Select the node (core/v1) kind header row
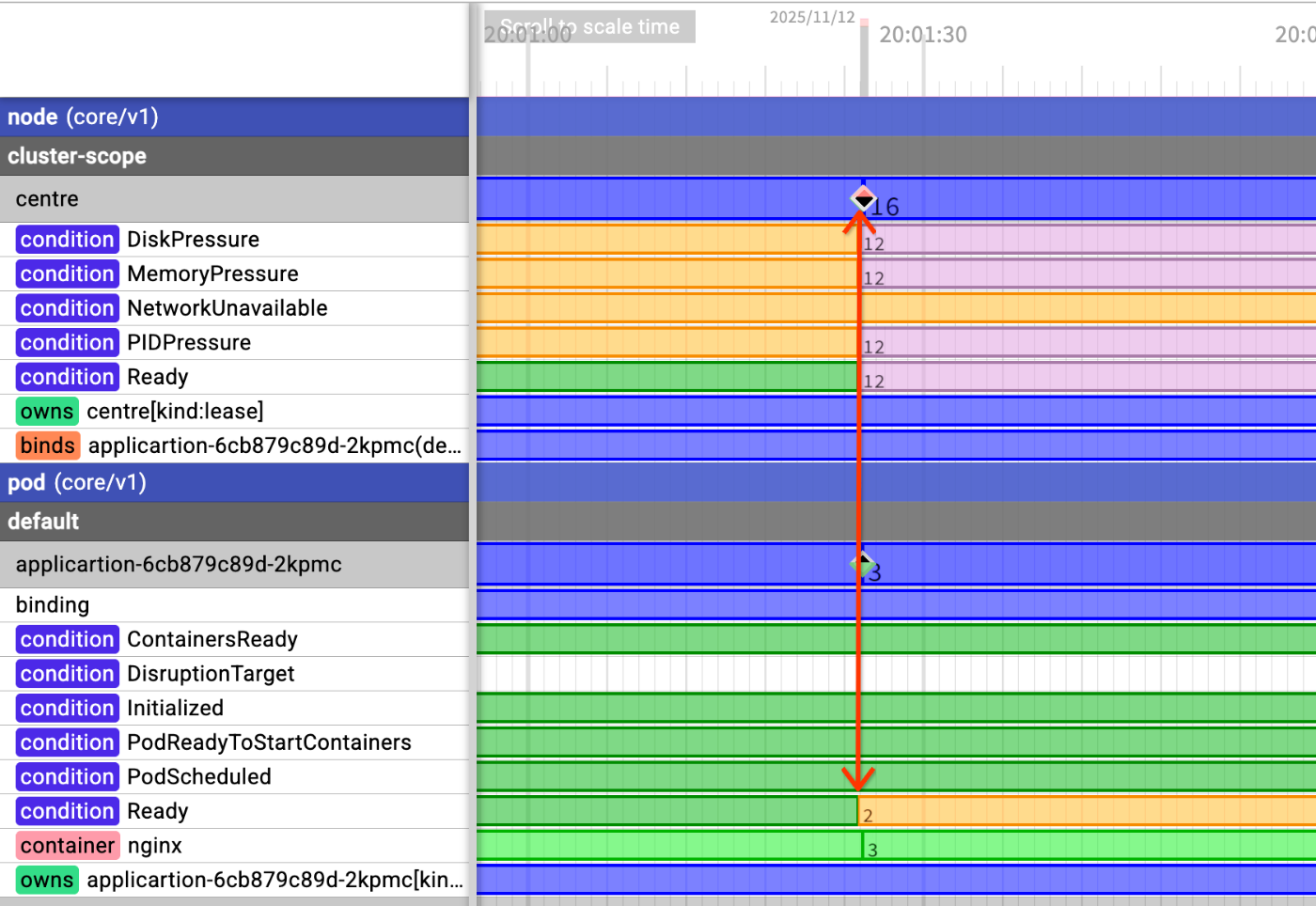Image resolution: width=1316 pixels, height=906 pixels. click(234, 117)
